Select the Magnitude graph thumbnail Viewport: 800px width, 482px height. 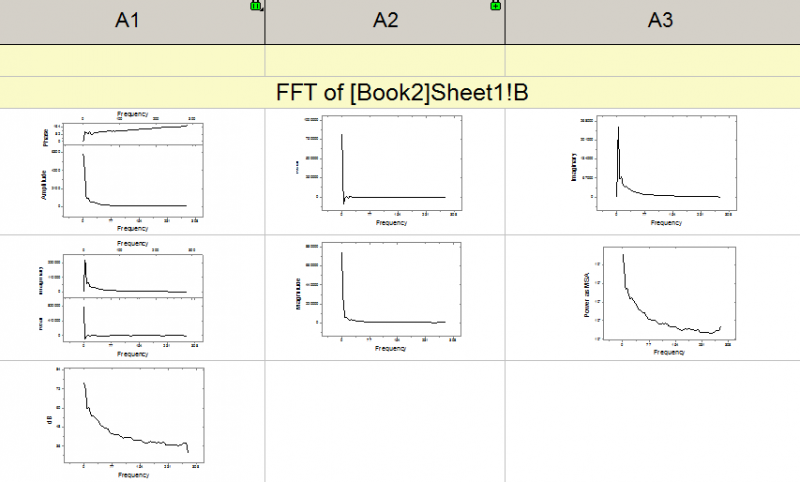(386, 297)
